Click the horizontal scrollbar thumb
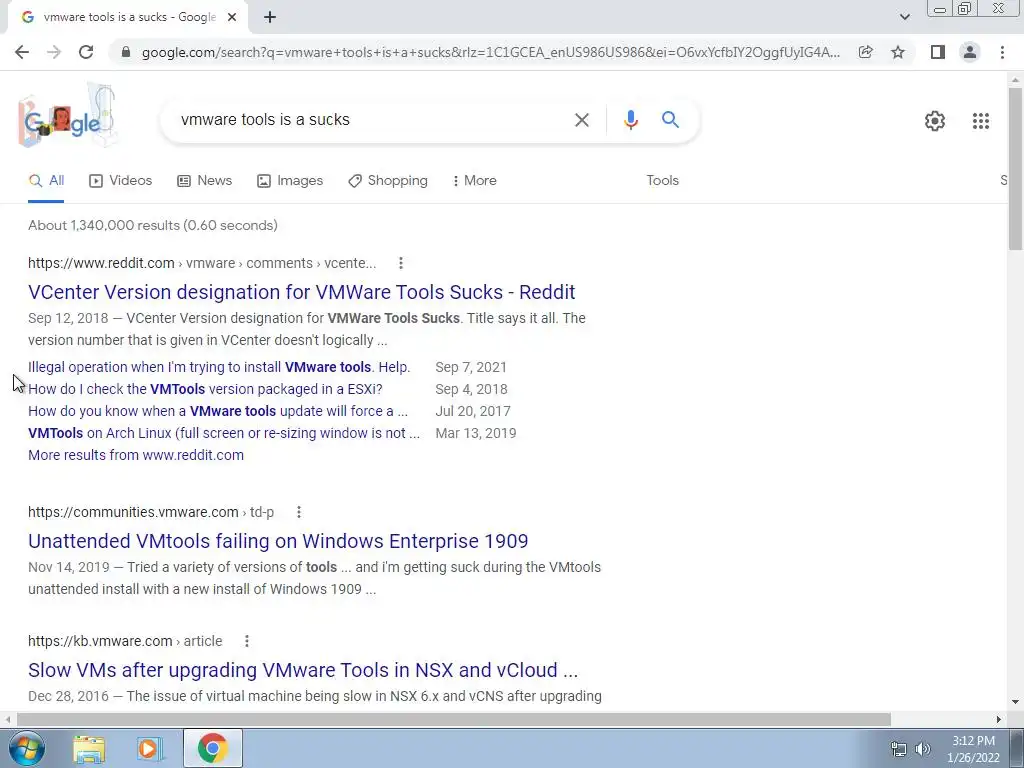The height and width of the screenshot is (768, 1024). click(x=454, y=719)
